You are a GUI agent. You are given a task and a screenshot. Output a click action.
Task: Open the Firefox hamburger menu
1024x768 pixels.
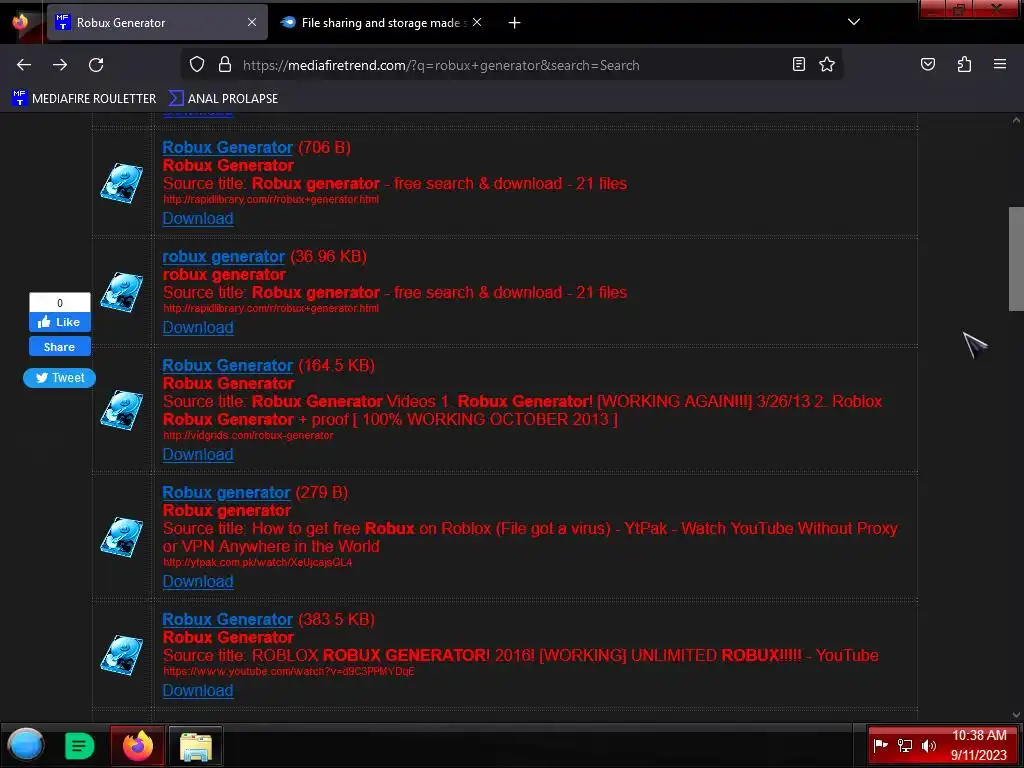coord(1000,64)
